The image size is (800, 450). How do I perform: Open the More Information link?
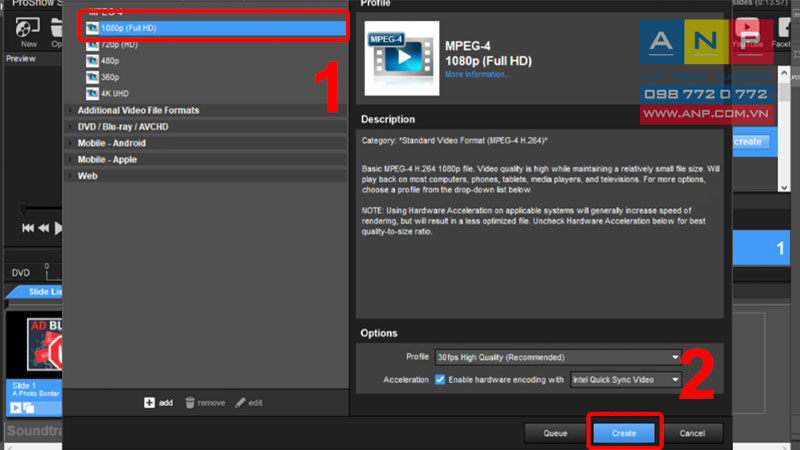[477, 74]
